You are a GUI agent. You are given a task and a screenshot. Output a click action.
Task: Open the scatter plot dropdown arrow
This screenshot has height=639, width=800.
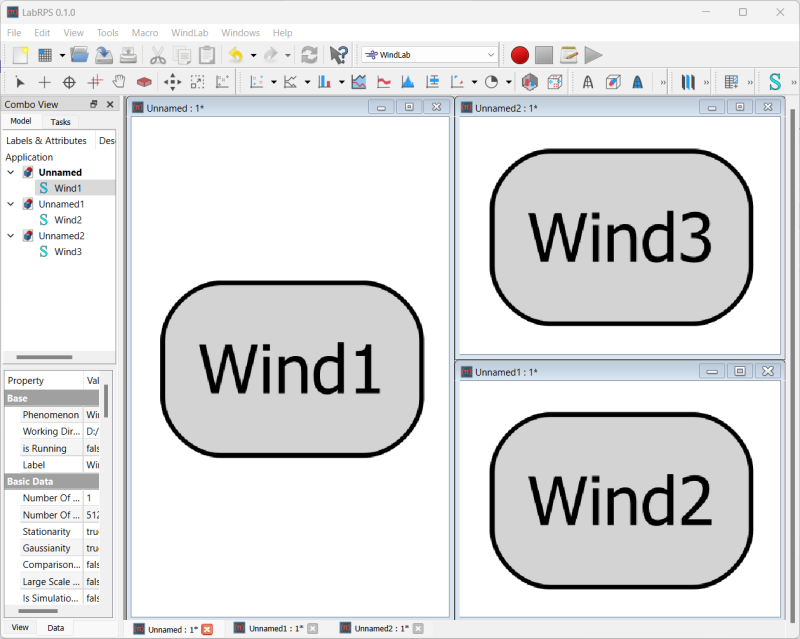tap(273, 82)
